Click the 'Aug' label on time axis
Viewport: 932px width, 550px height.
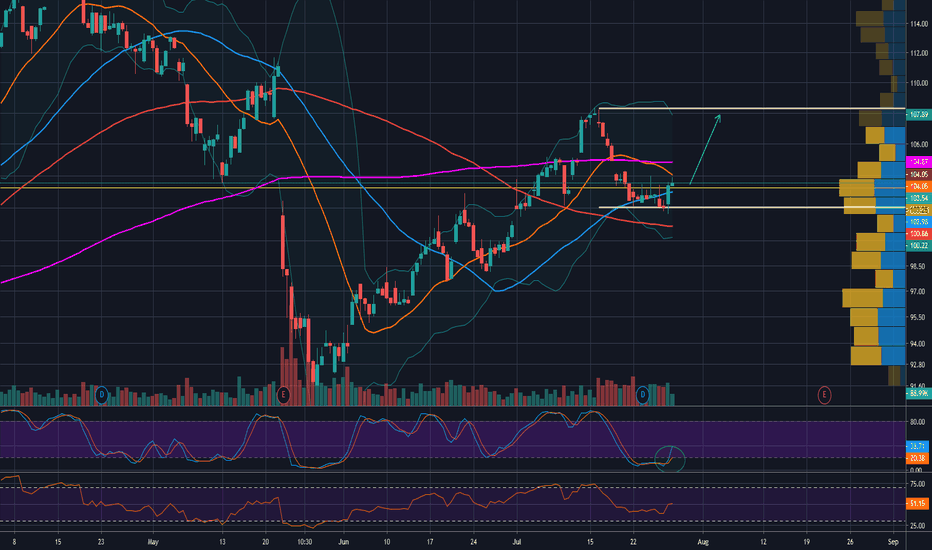(703, 542)
